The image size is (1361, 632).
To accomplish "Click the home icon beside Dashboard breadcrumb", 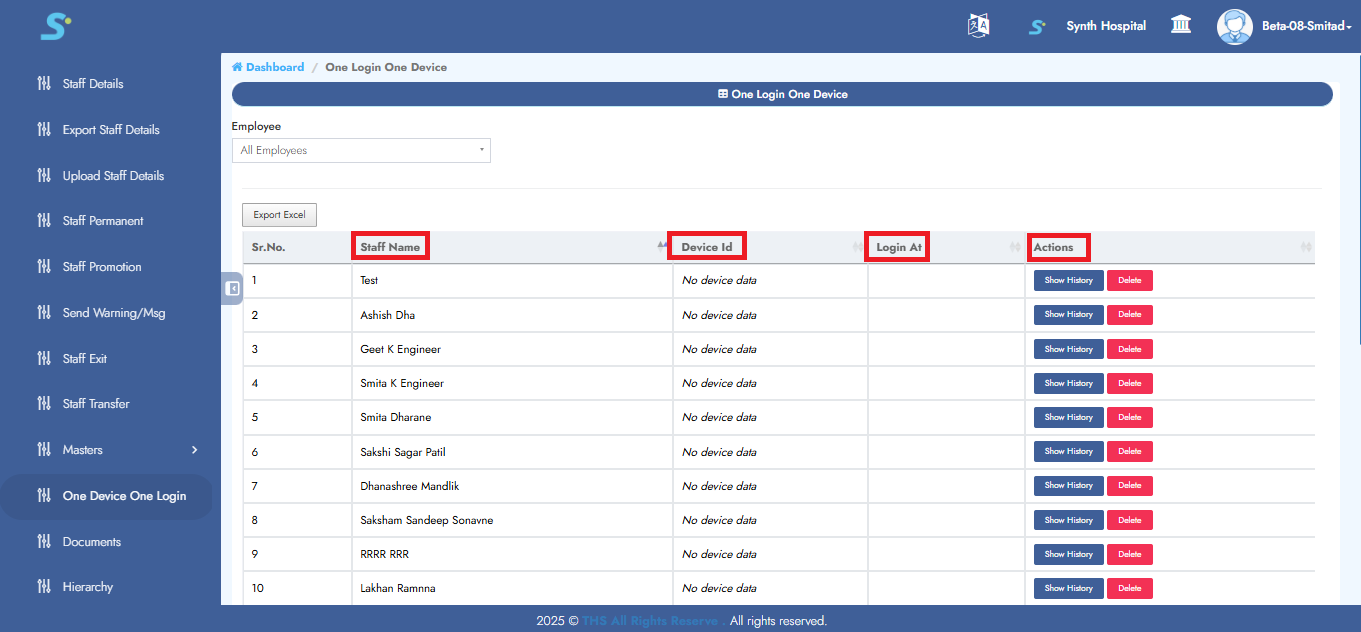I will 237,67.
